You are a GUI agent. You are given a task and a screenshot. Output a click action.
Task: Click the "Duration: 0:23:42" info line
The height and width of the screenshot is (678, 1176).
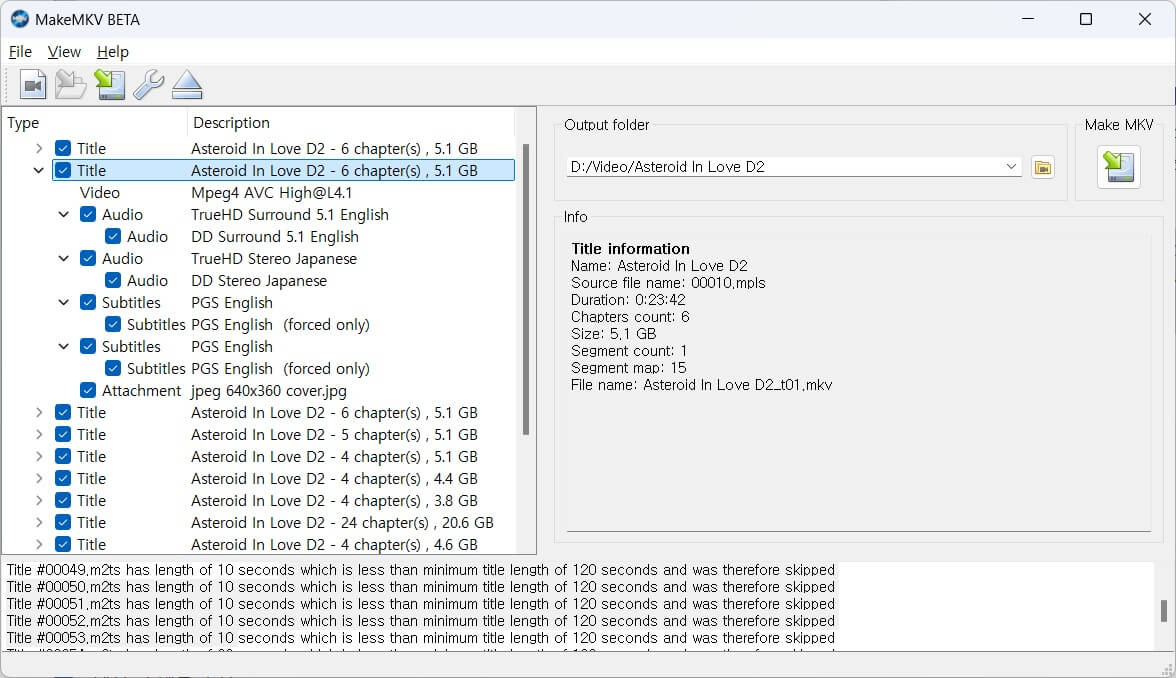[x=628, y=300]
